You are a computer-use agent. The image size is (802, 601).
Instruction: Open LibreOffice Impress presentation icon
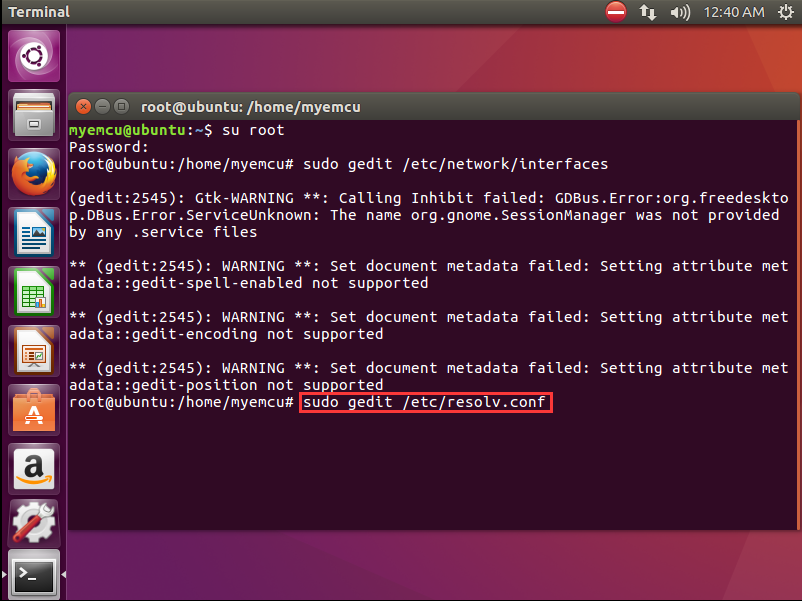pyautogui.click(x=34, y=351)
